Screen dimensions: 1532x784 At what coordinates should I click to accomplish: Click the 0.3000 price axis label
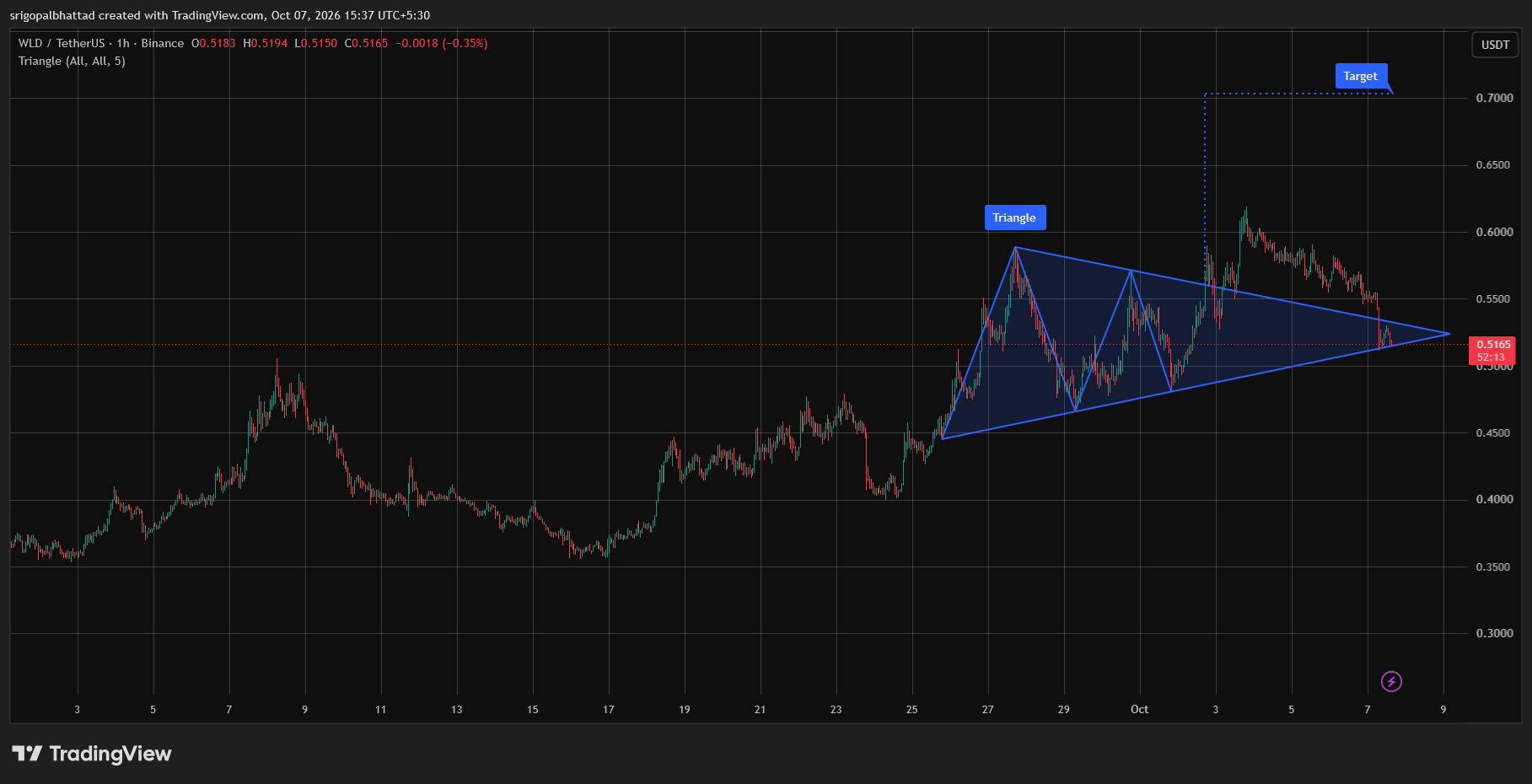tap(1494, 633)
